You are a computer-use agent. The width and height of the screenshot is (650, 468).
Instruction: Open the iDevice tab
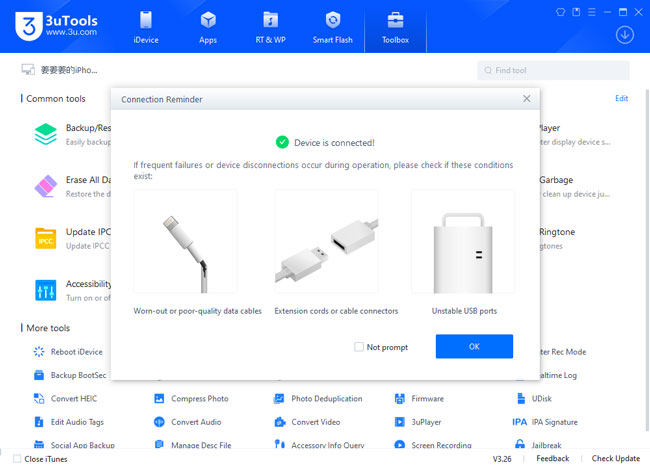click(x=146, y=27)
